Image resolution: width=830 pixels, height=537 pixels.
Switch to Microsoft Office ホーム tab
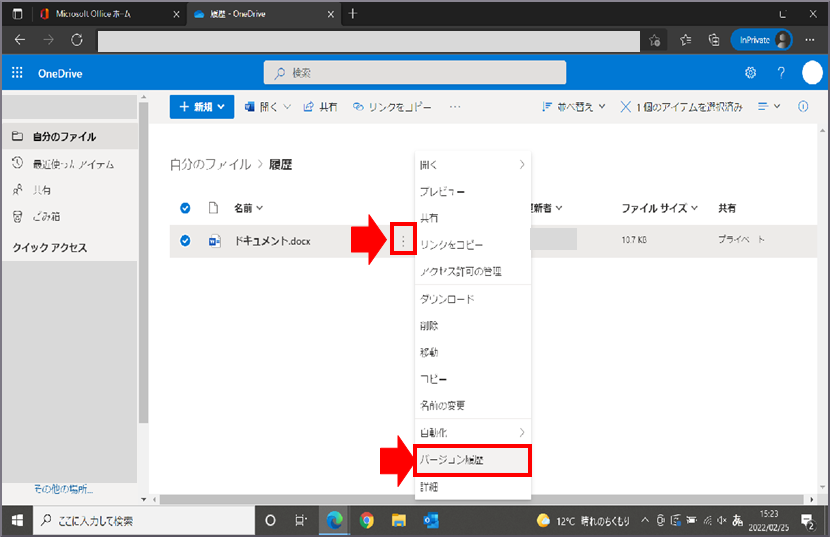coord(109,14)
